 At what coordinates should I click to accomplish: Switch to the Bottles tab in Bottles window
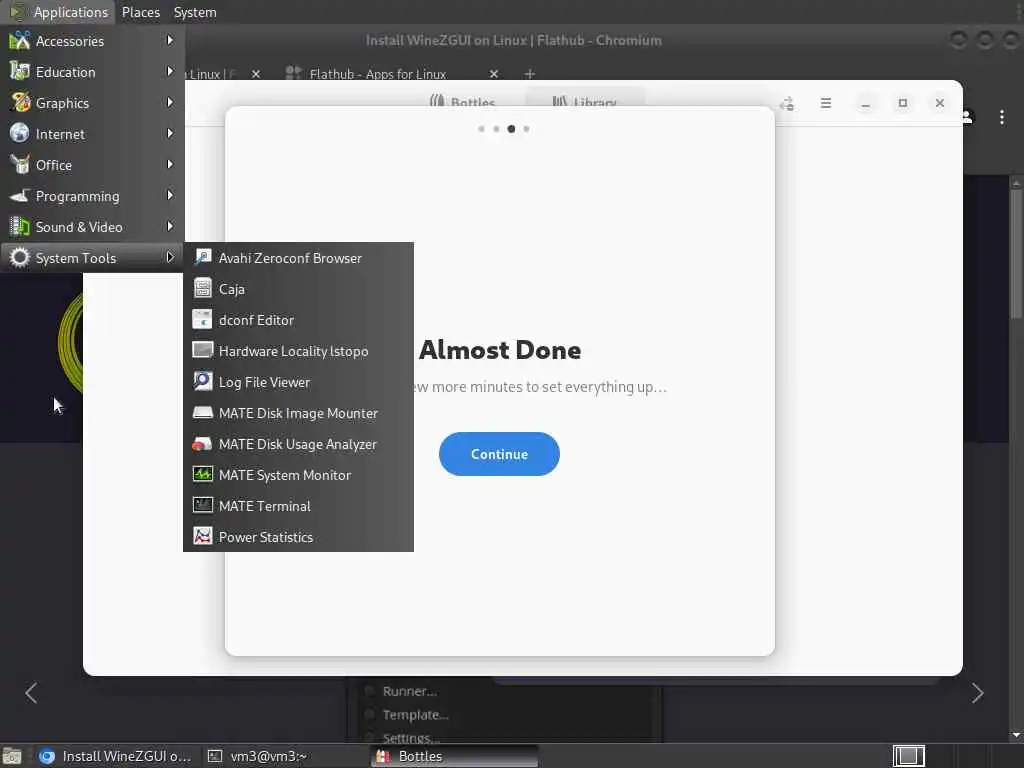(462, 102)
